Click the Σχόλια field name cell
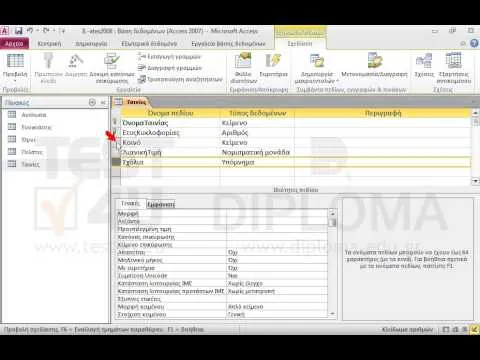480x360 pixels. click(x=170, y=162)
